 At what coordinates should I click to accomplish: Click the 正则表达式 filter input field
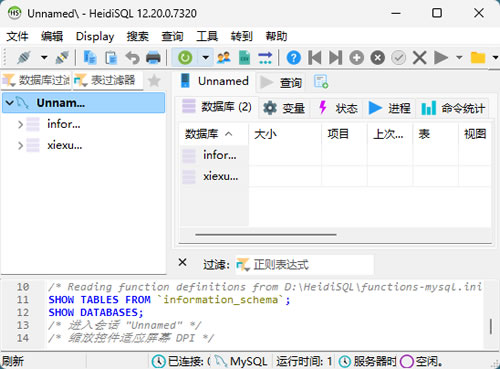click(x=304, y=265)
